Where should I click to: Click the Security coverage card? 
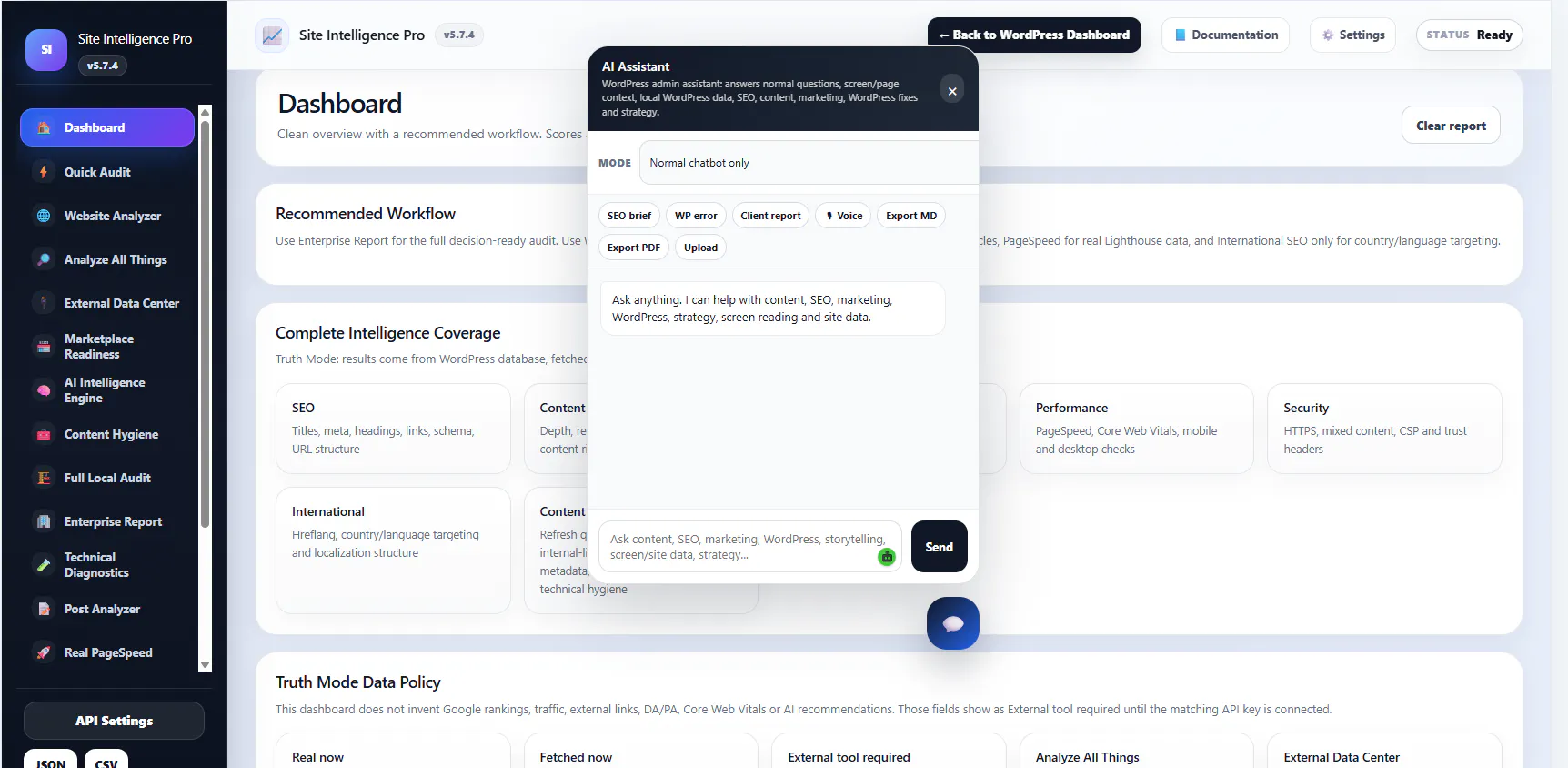pos(1384,429)
